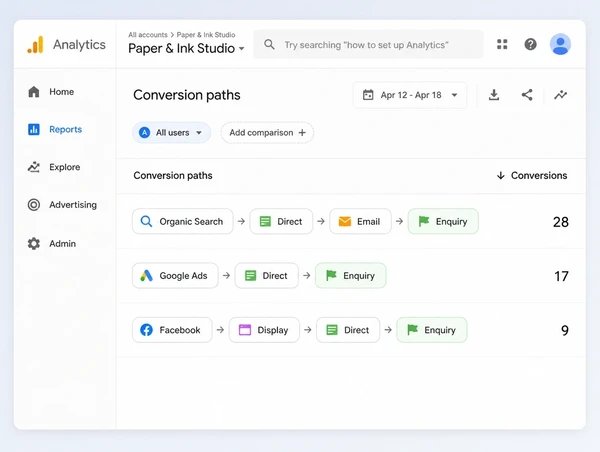Image resolution: width=600 pixels, height=452 pixels.
Task: Open insights sparkline icon
Action: click(x=560, y=95)
